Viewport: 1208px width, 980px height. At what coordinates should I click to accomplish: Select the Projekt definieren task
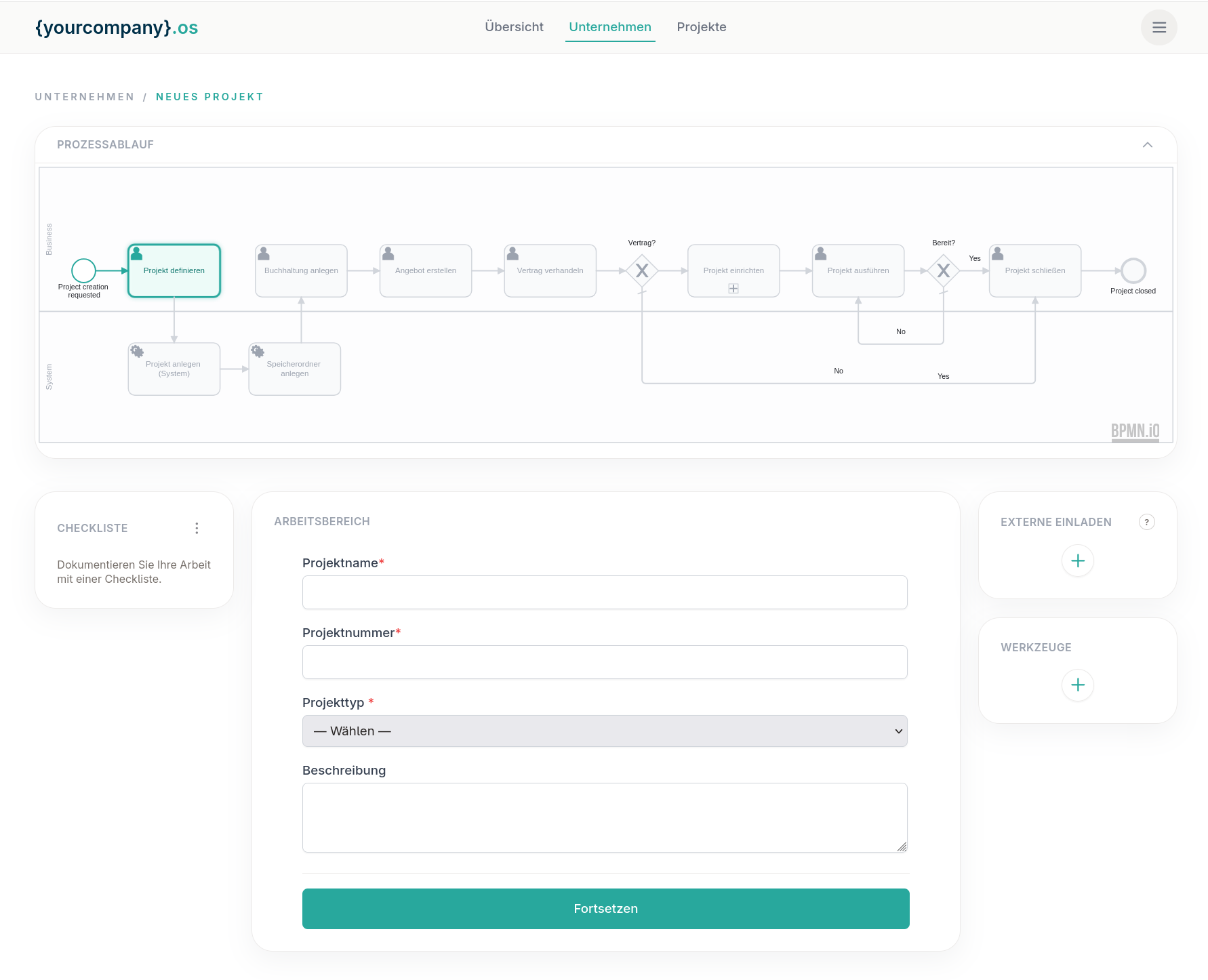174,270
